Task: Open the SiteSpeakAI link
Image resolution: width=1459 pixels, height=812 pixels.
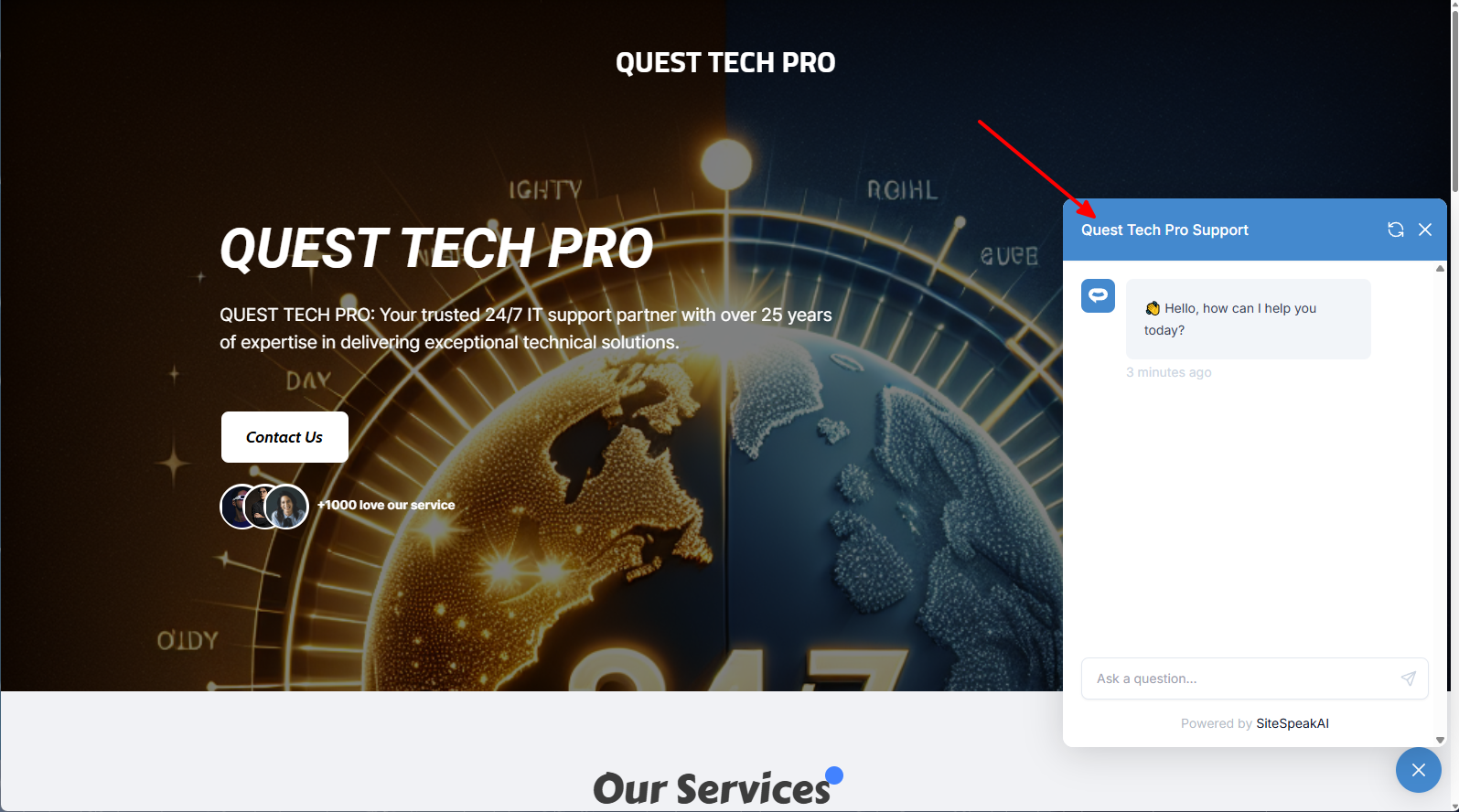Action: point(1292,723)
